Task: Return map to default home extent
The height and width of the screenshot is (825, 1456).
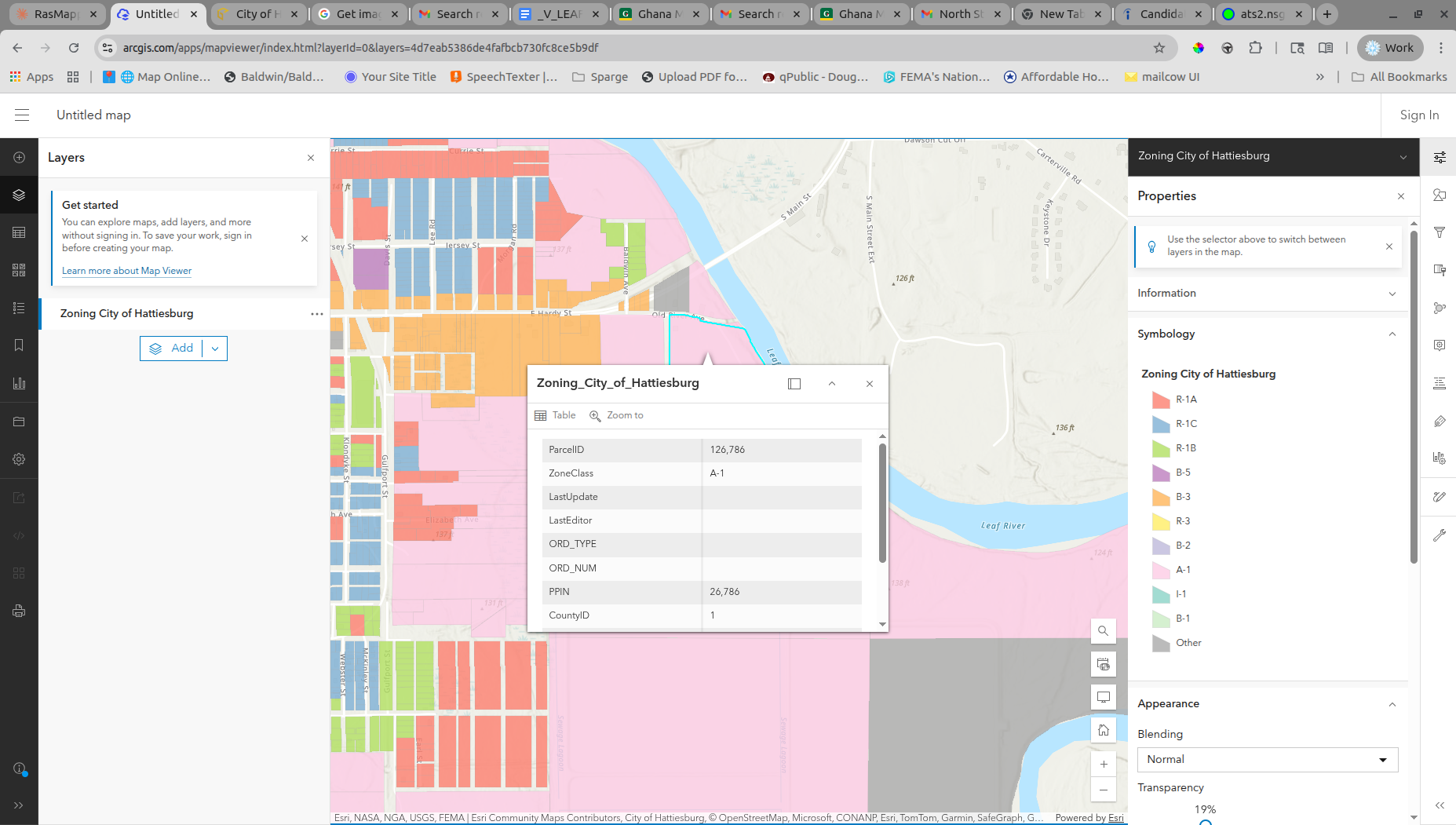Action: 1103,730
